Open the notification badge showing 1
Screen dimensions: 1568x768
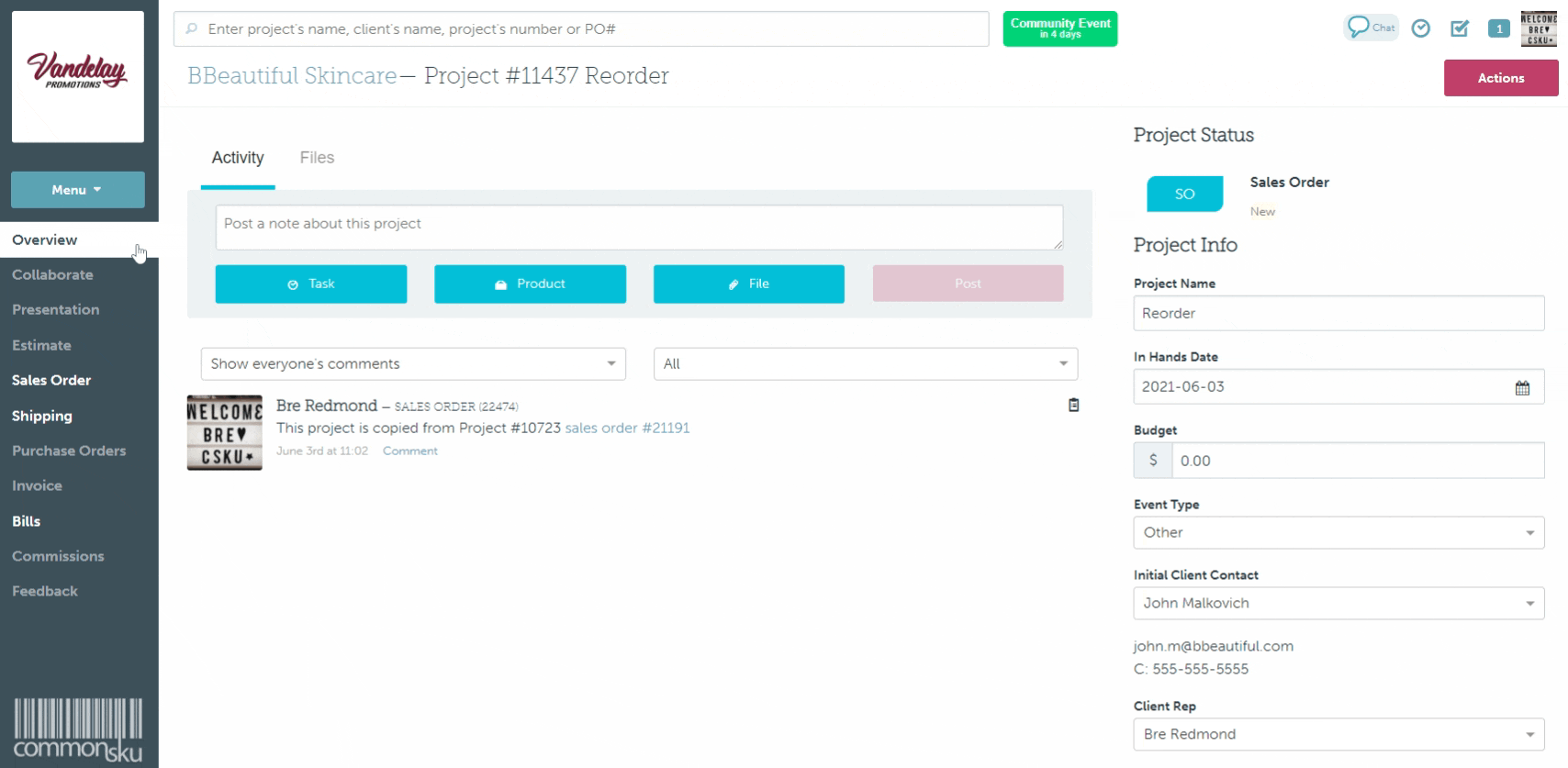click(x=1499, y=28)
